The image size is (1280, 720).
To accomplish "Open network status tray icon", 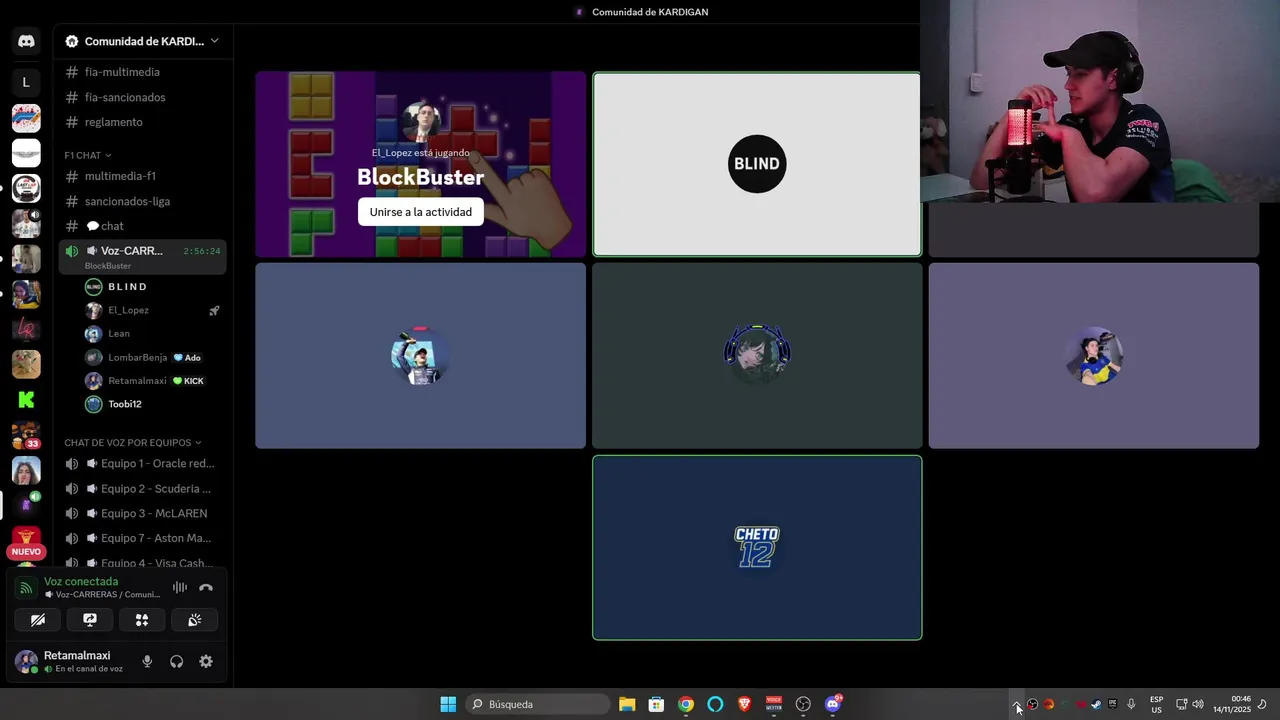I will click(x=1181, y=704).
